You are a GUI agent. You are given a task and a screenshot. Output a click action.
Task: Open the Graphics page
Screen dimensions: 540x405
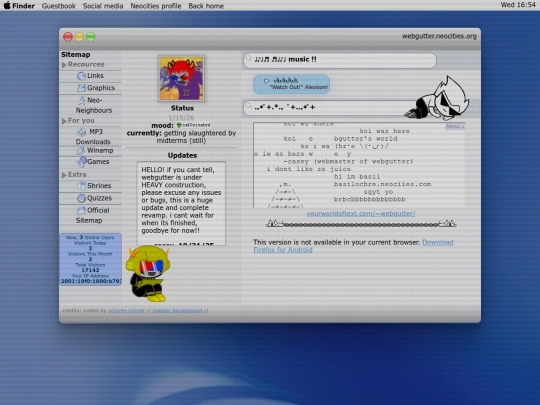[x=101, y=88]
